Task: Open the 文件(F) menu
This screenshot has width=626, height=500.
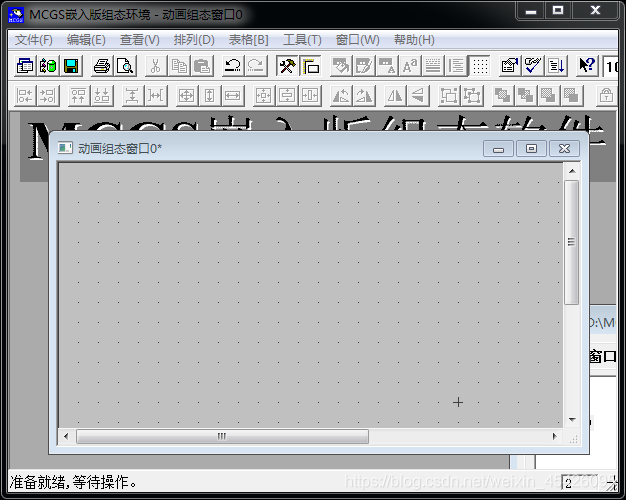Action: [x=34, y=40]
